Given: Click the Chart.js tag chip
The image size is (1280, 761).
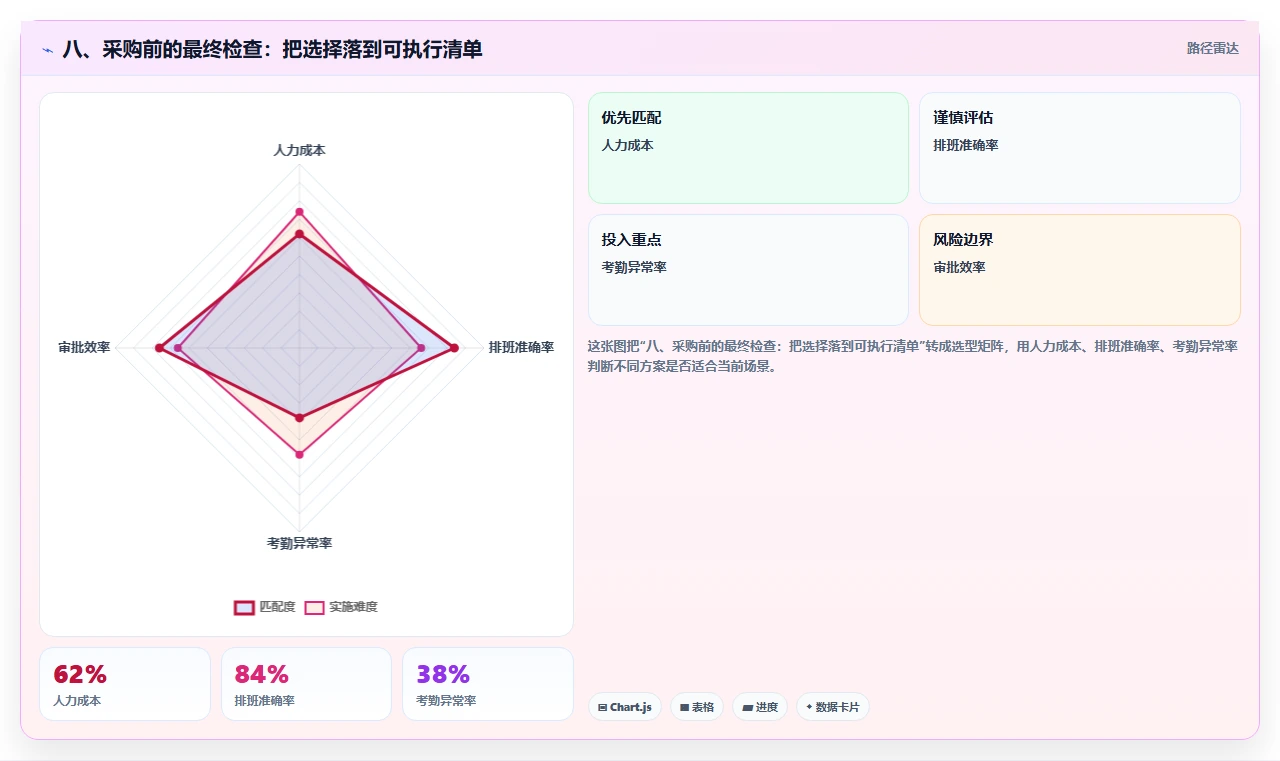Looking at the screenshot, I should pyautogui.click(x=625, y=707).
